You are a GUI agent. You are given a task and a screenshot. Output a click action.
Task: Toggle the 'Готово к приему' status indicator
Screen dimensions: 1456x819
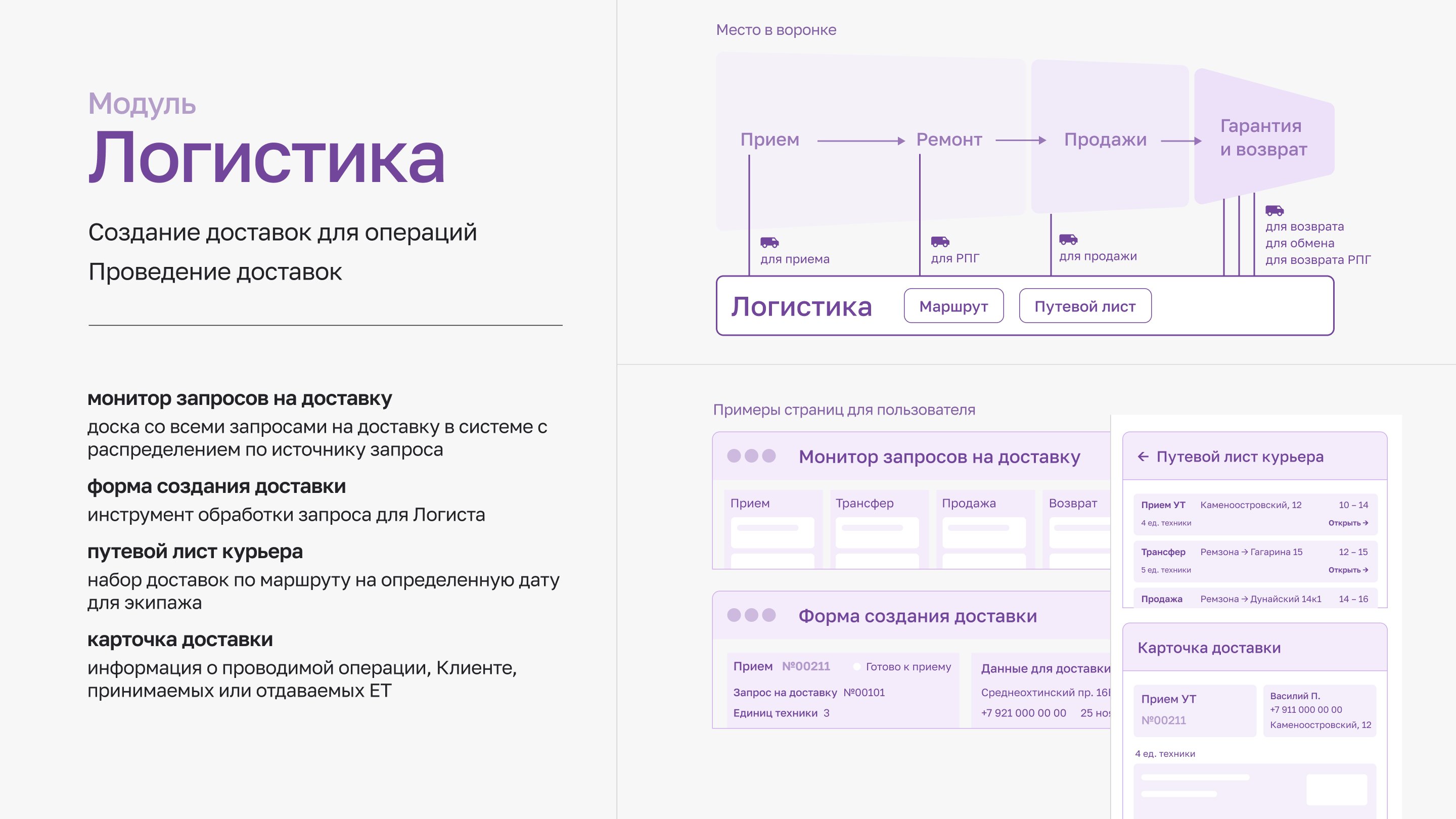pos(856,667)
